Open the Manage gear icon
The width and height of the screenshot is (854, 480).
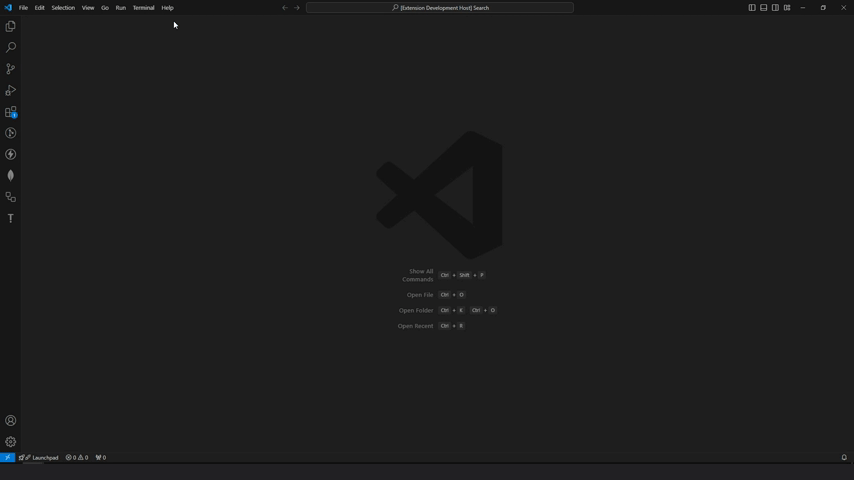coord(10,442)
